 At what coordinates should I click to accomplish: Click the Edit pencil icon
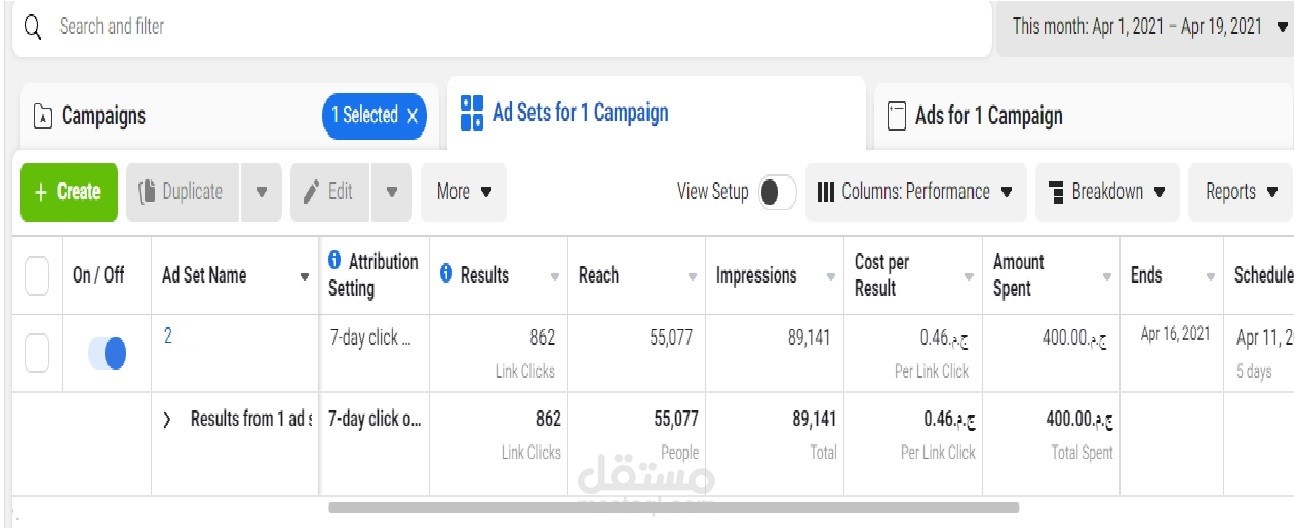(x=311, y=191)
